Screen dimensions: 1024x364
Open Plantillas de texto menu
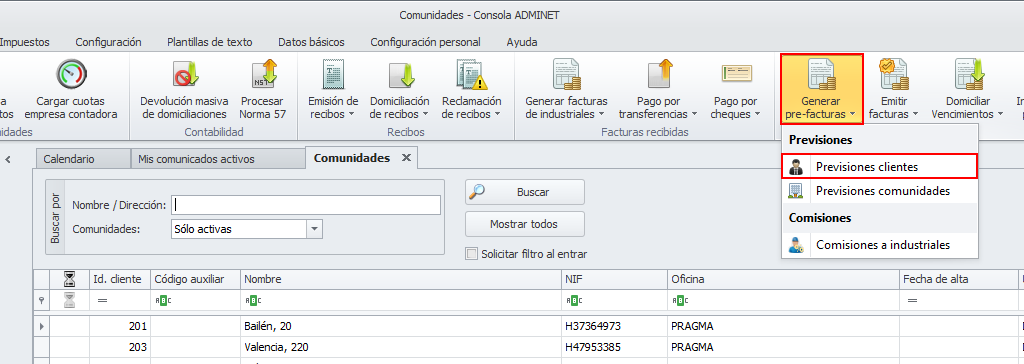coord(210,42)
